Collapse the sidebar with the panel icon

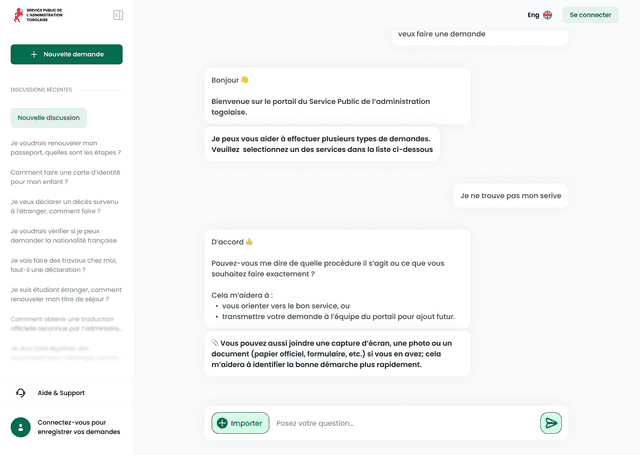pos(118,15)
